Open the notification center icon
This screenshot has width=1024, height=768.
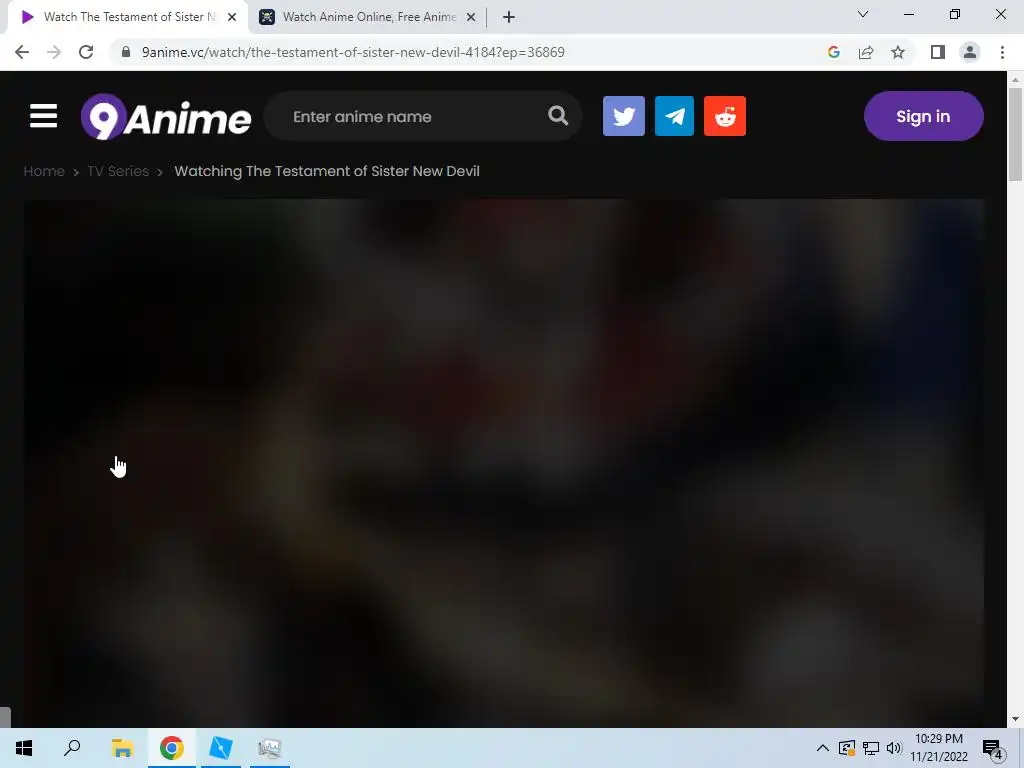point(993,748)
